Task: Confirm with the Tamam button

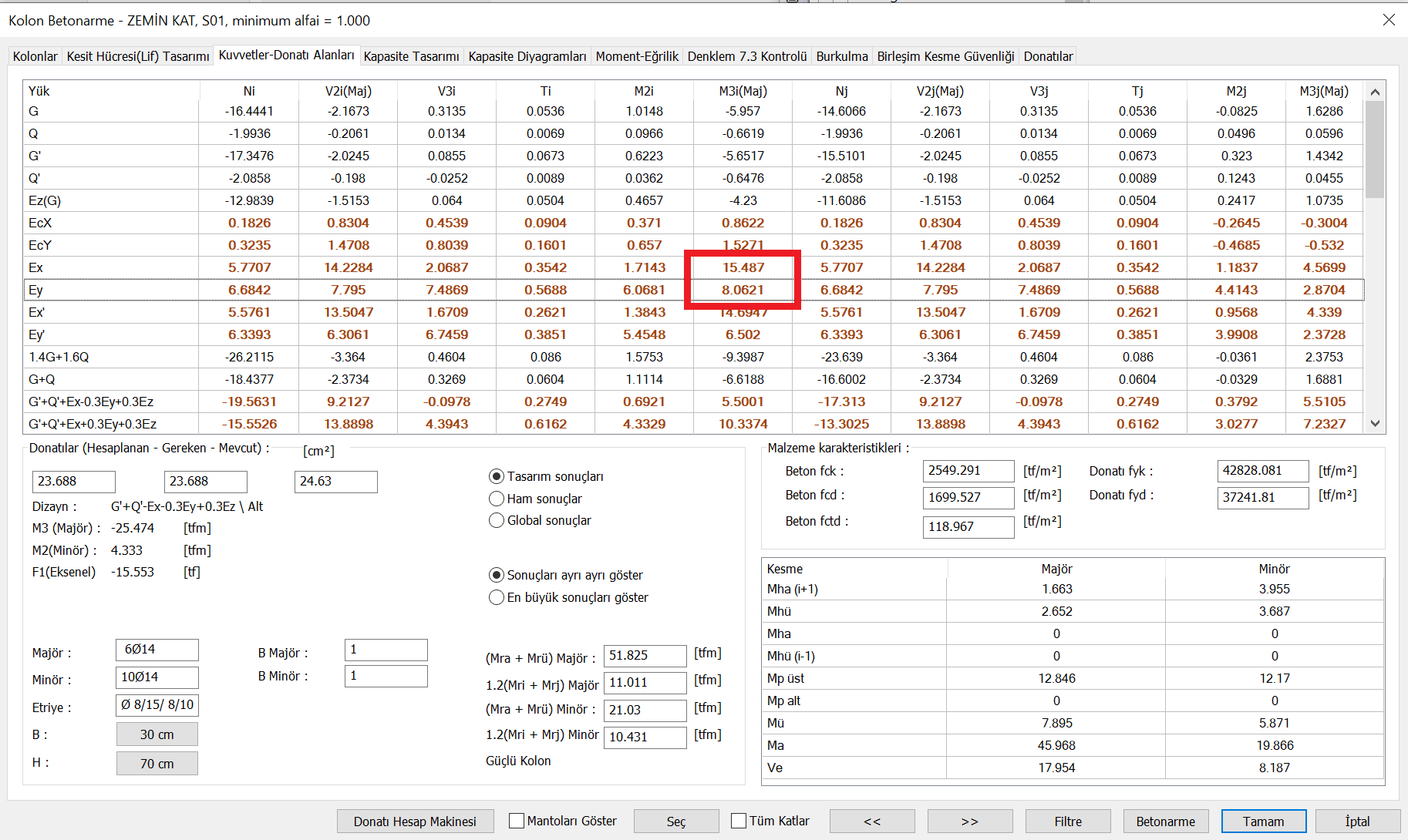Action: pyautogui.click(x=1264, y=822)
